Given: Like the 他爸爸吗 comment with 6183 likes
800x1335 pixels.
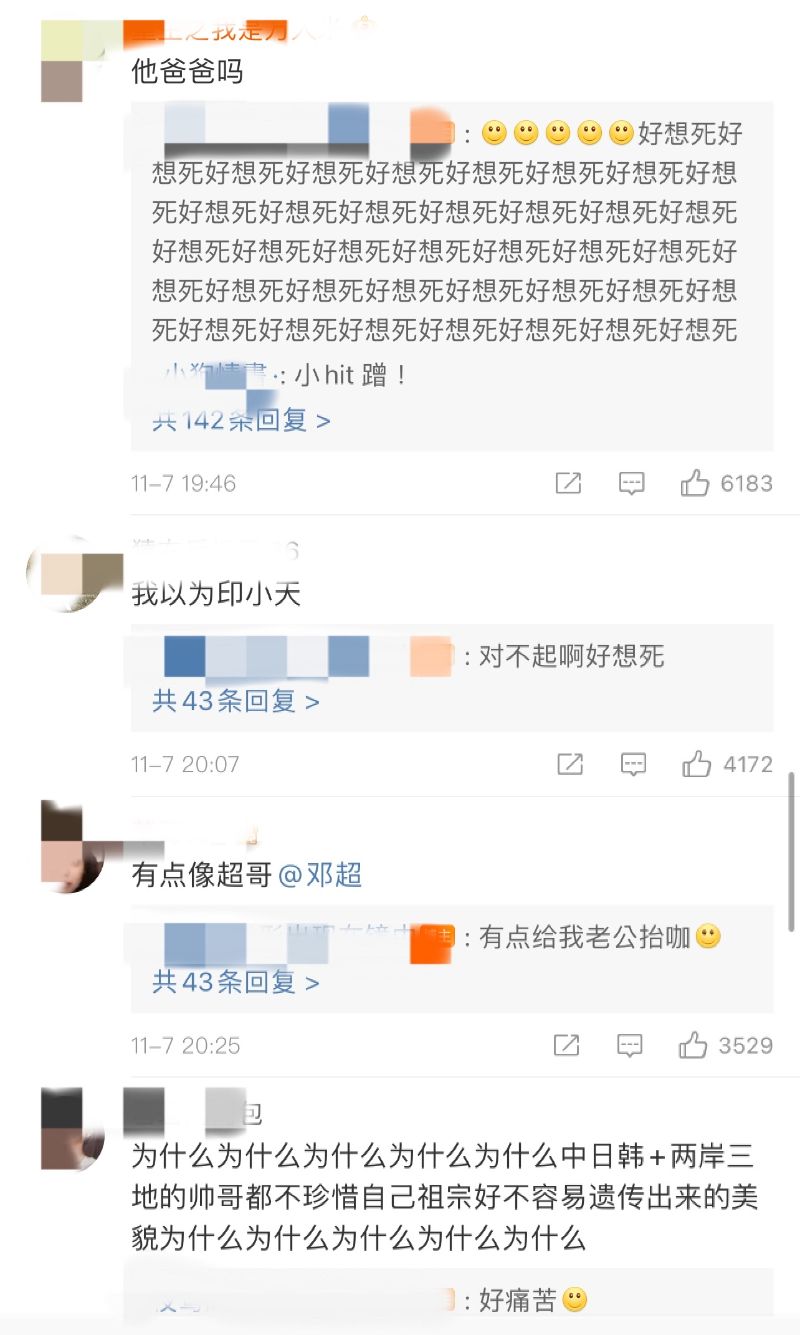Looking at the screenshot, I should 695,484.
